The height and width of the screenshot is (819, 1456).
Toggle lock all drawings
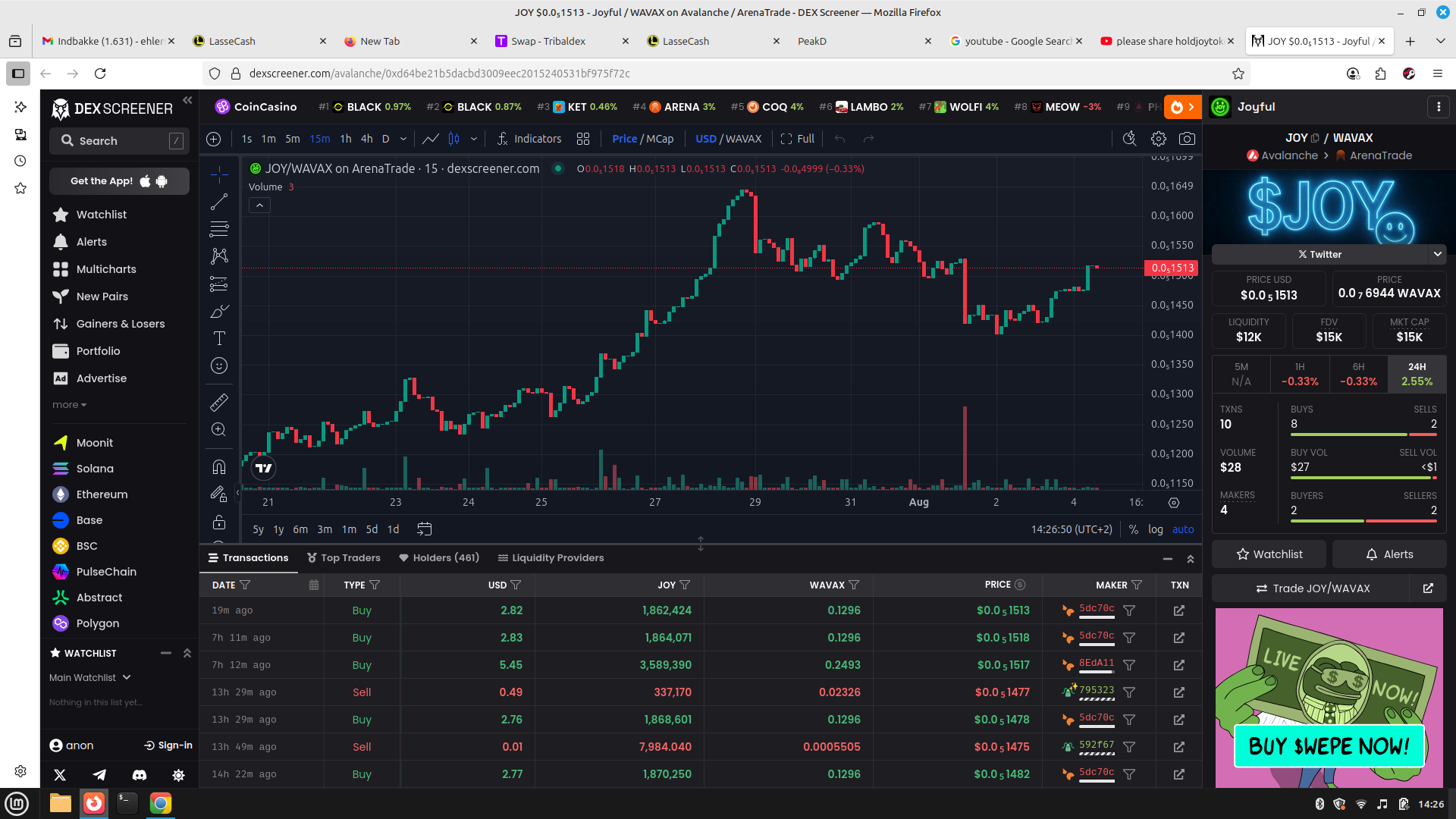pyautogui.click(x=219, y=522)
